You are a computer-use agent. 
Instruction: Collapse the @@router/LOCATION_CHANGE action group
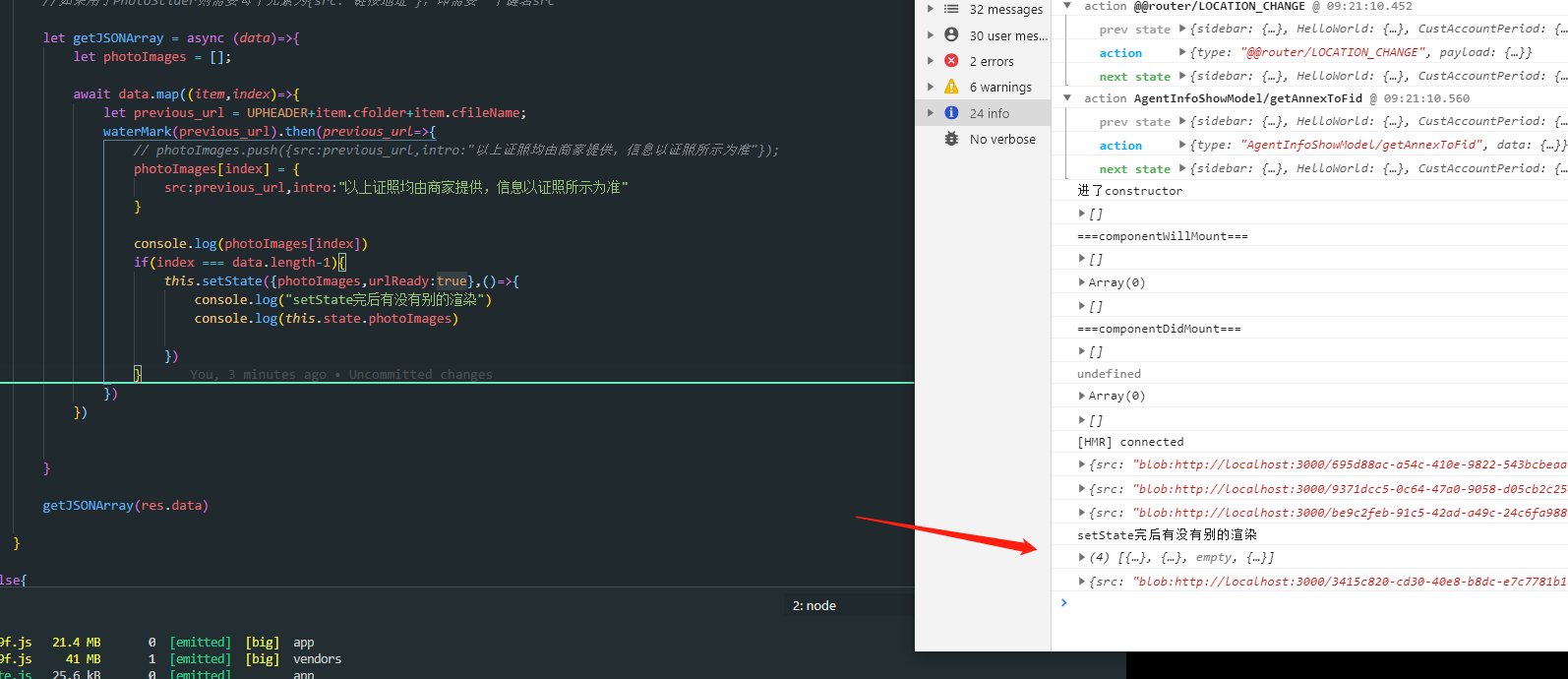pos(1067,6)
